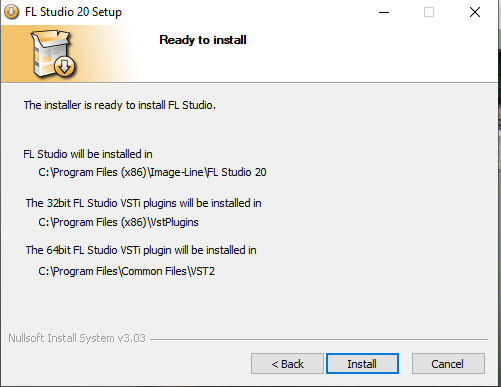Image resolution: width=501 pixels, height=387 pixels.
Task: Click the yellow download arrow badge on the package icon
Action: coord(64,67)
